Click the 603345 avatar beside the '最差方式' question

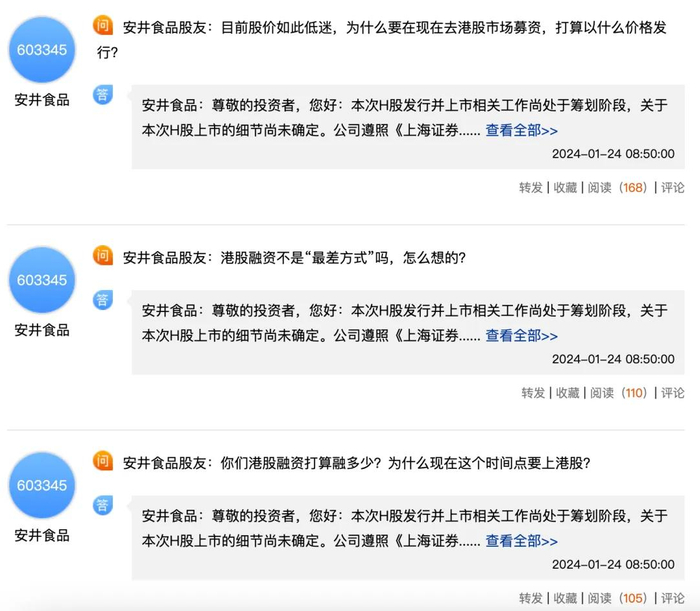coord(42,280)
